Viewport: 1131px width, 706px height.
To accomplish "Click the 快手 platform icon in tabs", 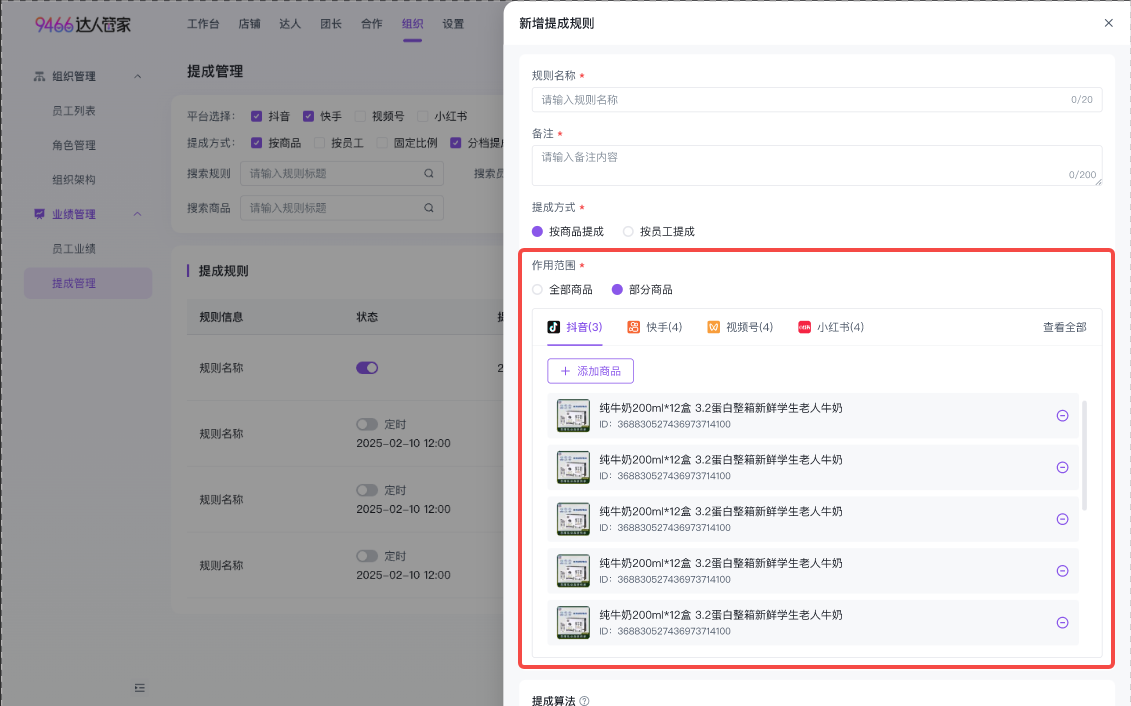I will click(633, 327).
